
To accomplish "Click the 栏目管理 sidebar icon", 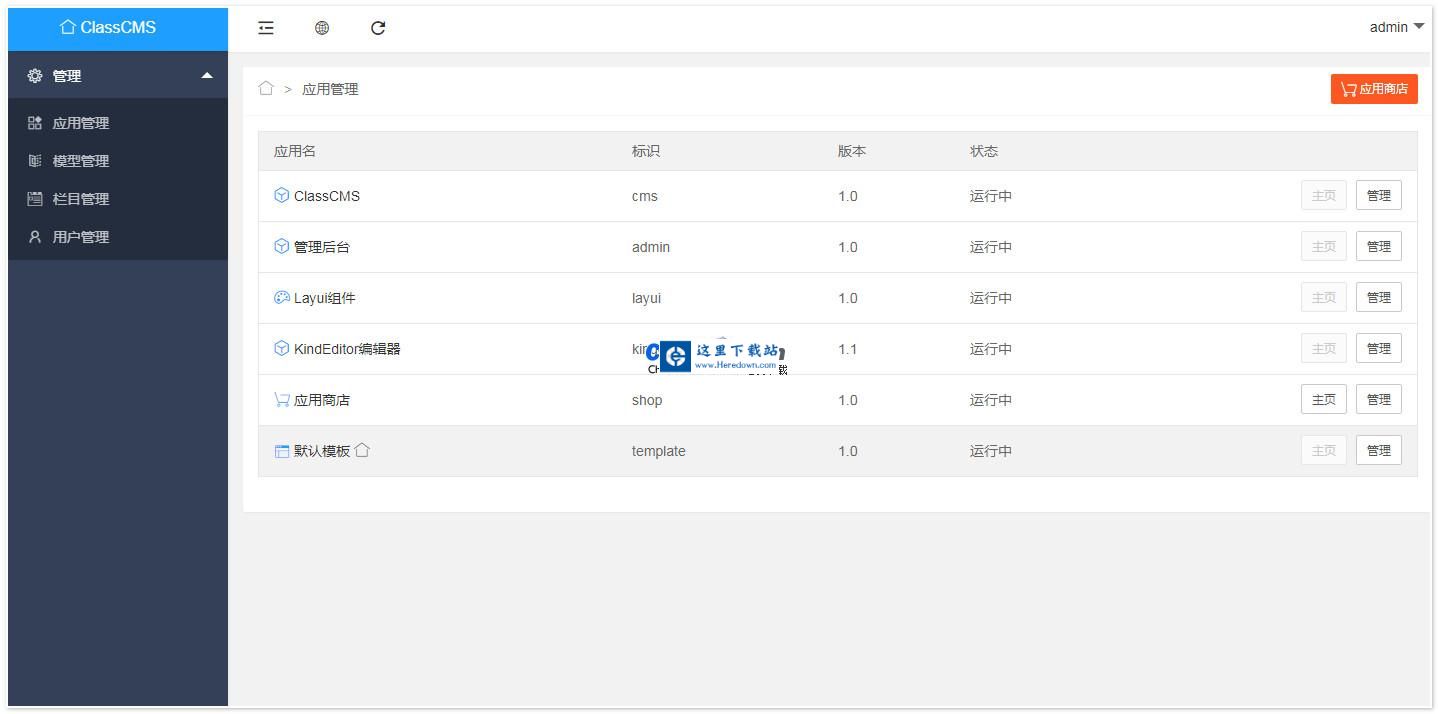I will (35, 199).
